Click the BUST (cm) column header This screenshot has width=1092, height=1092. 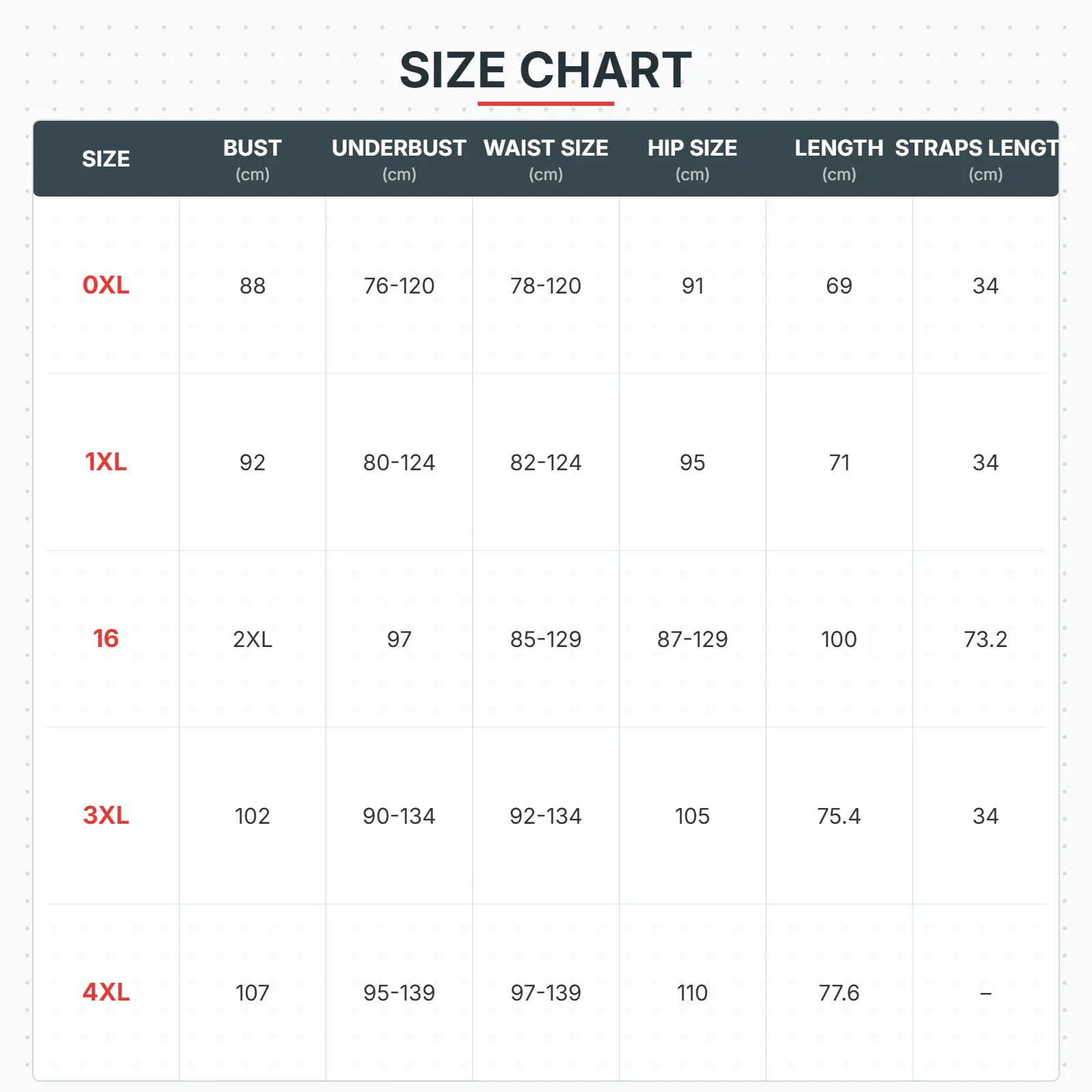[253, 159]
